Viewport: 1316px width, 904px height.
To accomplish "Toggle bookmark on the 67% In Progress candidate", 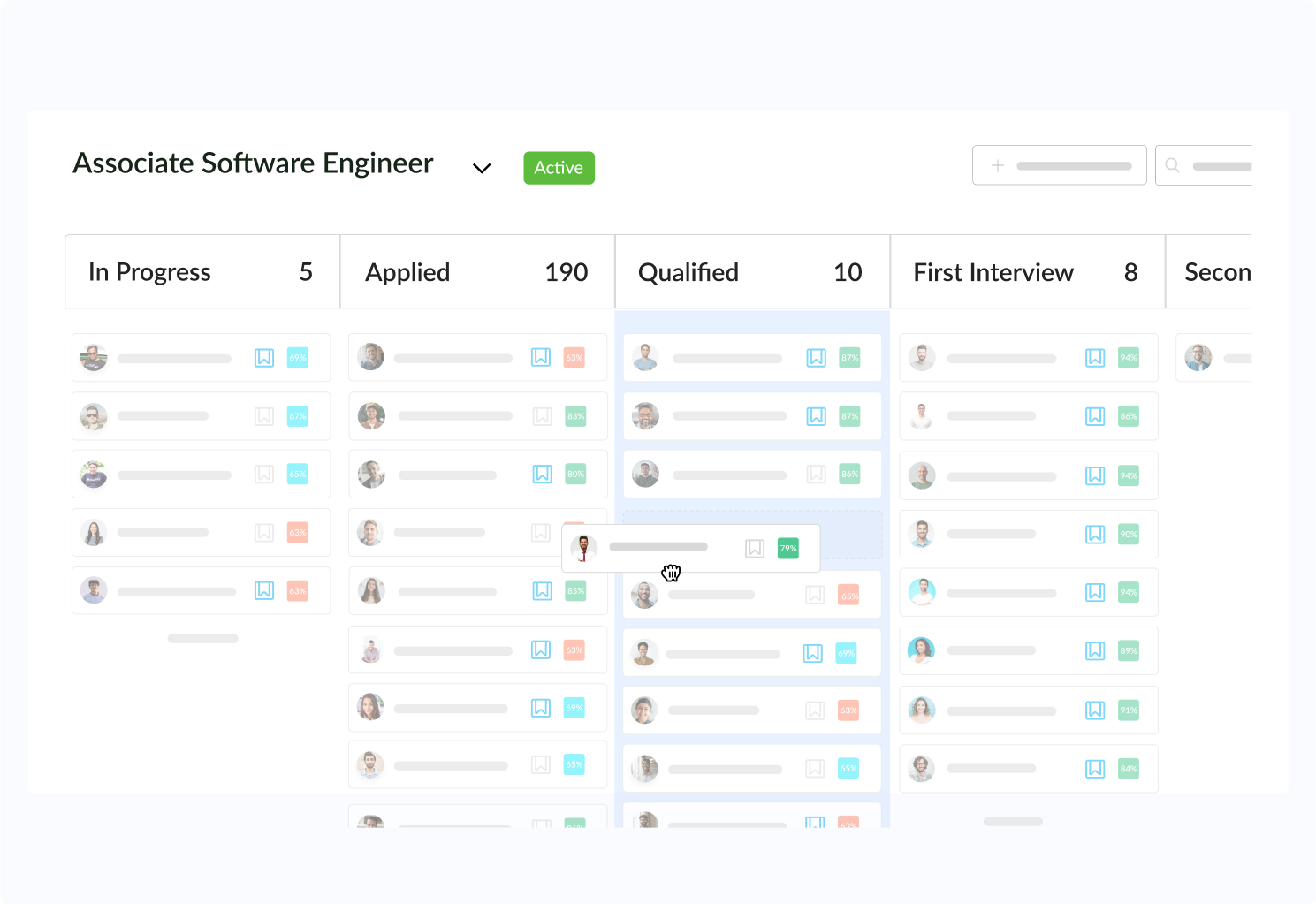I will pyautogui.click(x=264, y=416).
